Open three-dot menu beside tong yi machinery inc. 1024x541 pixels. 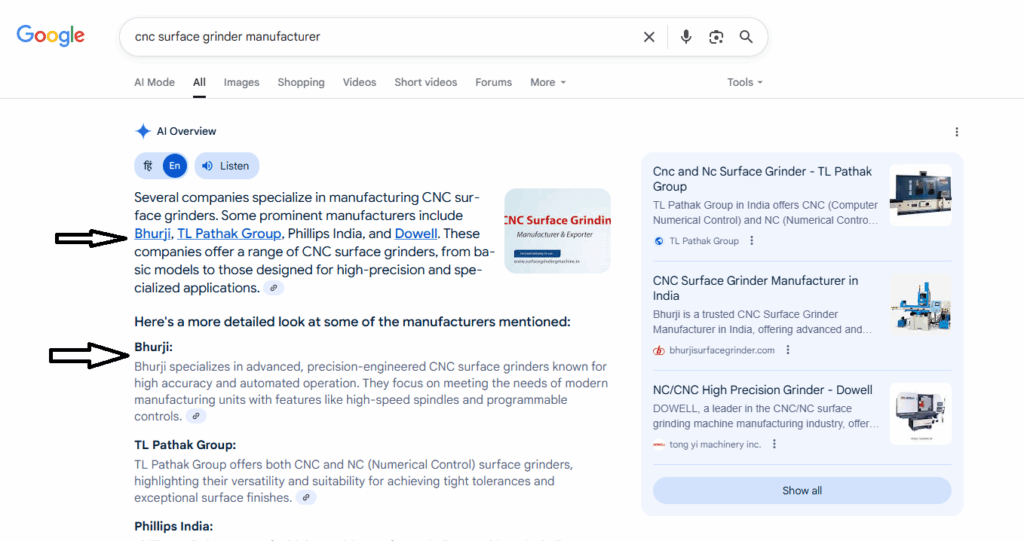(x=774, y=444)
